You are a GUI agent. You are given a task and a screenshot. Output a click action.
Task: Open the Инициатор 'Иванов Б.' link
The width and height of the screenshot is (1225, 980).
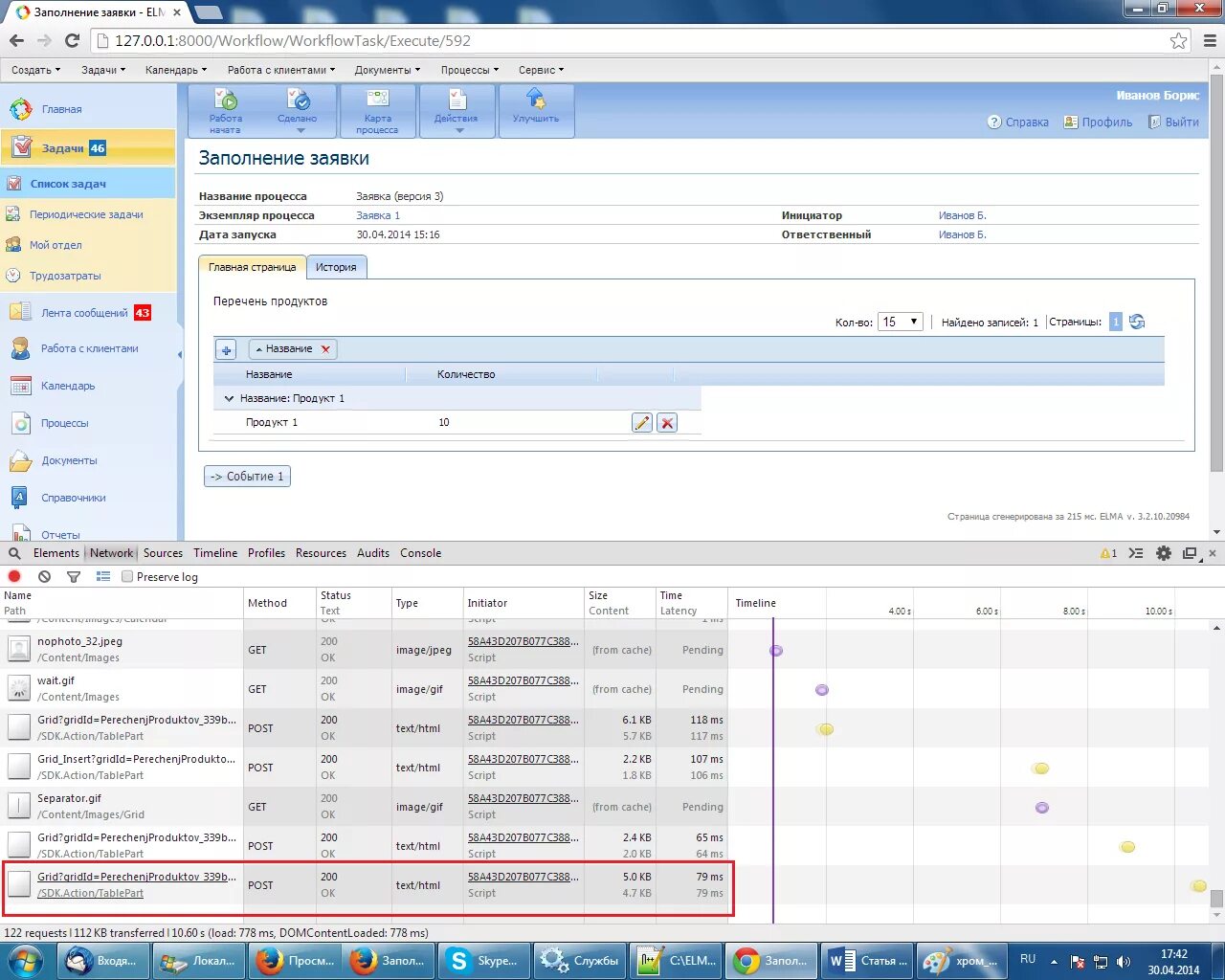[x=962, y=215]
